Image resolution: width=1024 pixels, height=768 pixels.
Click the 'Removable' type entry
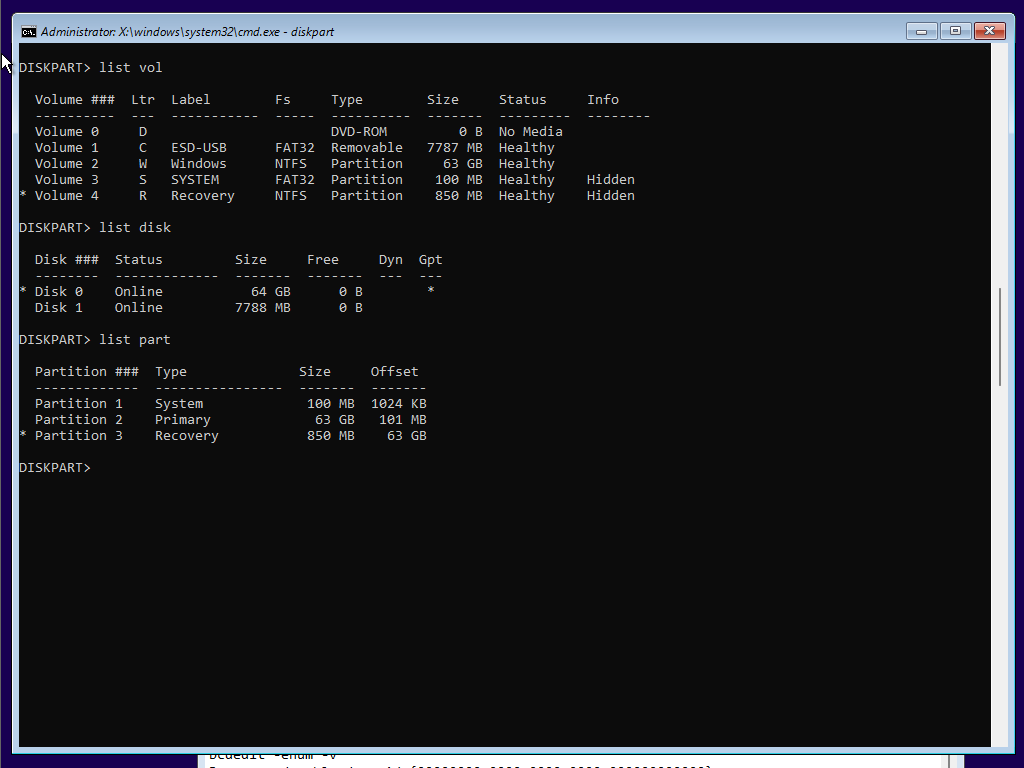(x=366, y=148)
